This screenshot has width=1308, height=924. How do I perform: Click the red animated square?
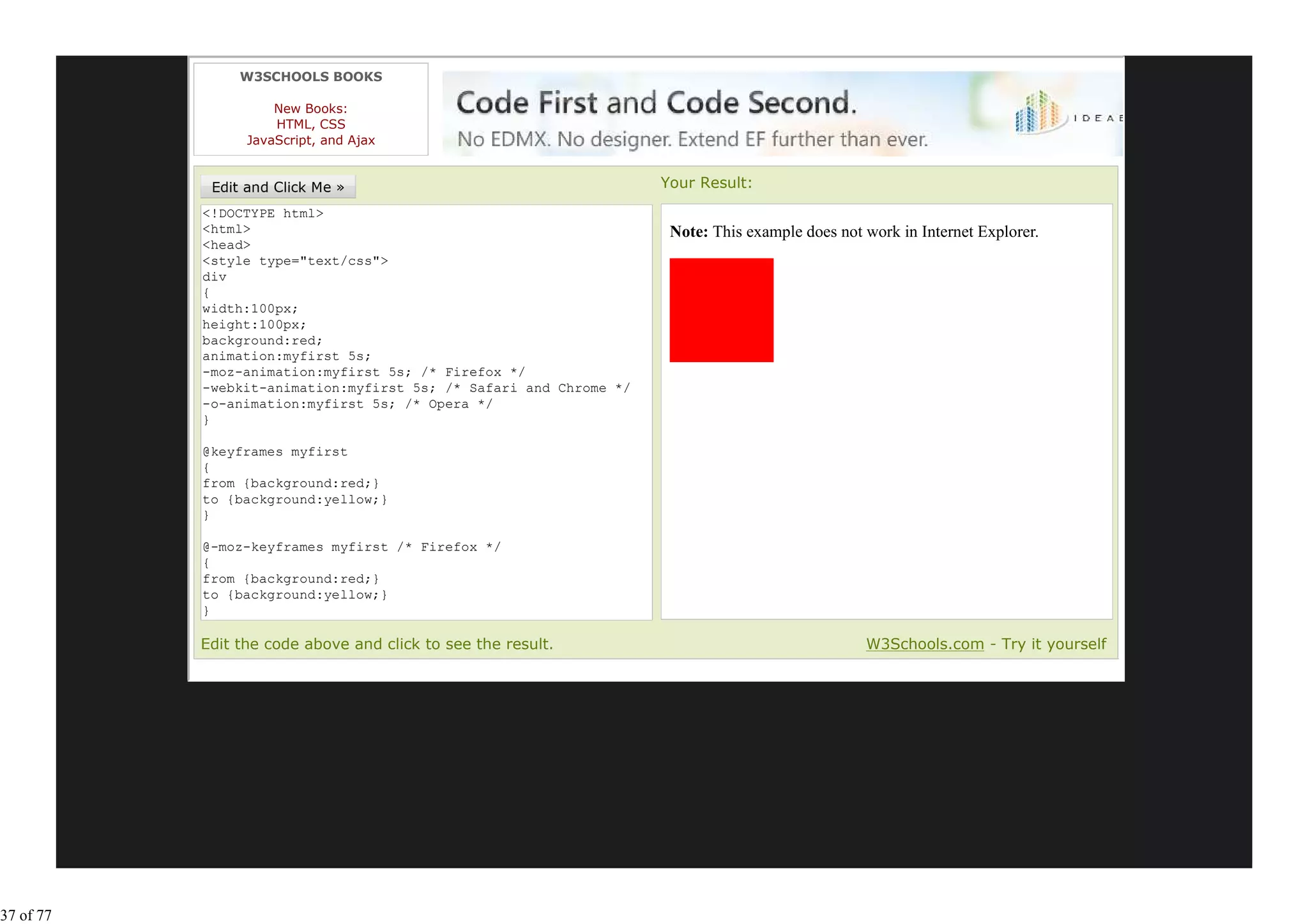coord(721,310)
